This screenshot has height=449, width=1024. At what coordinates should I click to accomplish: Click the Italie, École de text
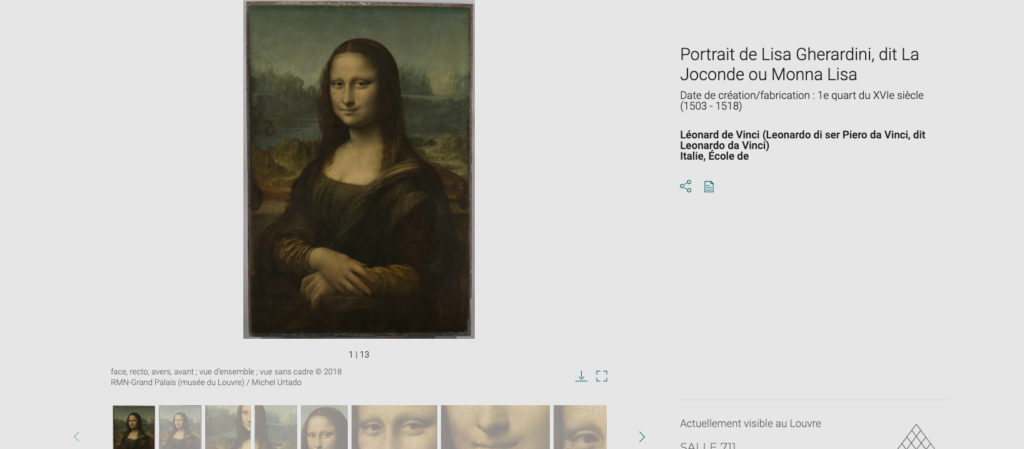(714, 157)
